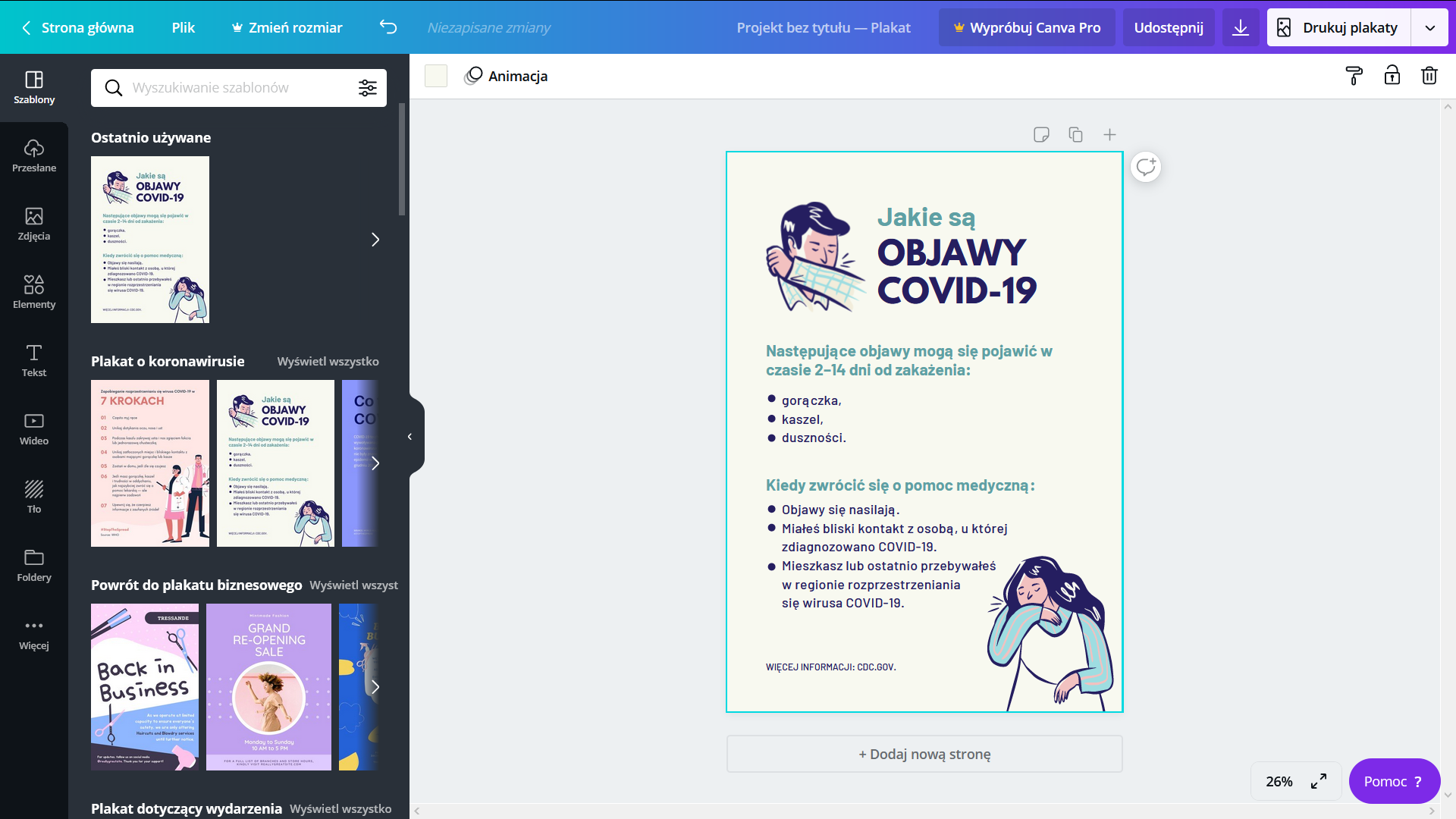The height and width of the screenshot is (819, 1456).
Task: Duplicate page with the copy icon
Action: 1075,135
